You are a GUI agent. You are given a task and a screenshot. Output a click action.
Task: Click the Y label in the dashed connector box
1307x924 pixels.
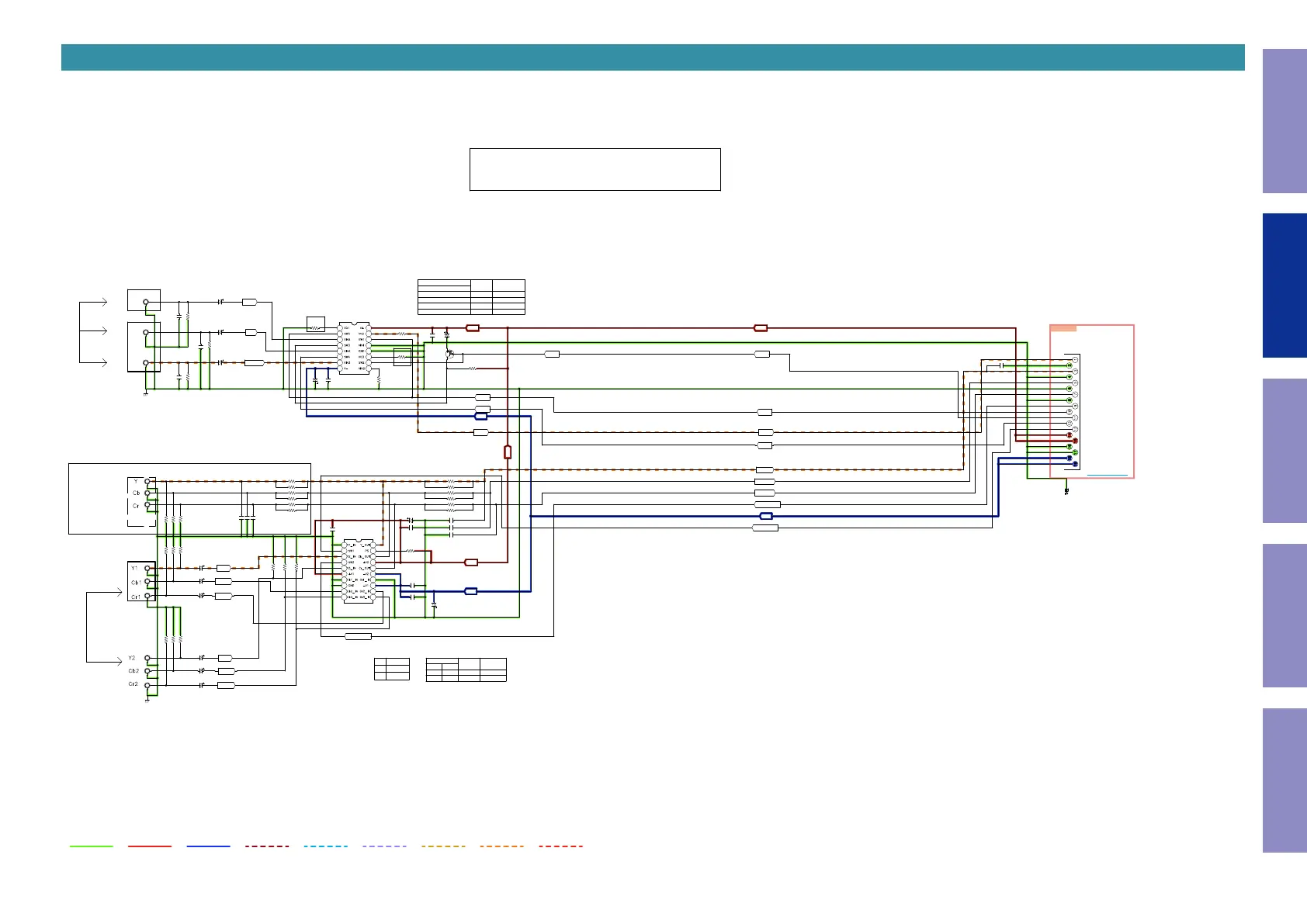pyautogui.click(x=136, y=482)
